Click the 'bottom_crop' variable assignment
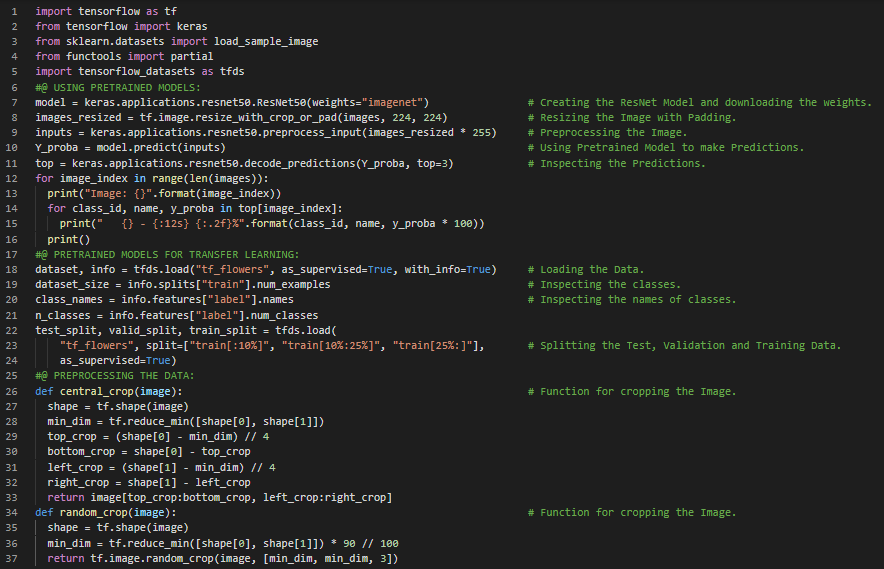 pos(82,452)
